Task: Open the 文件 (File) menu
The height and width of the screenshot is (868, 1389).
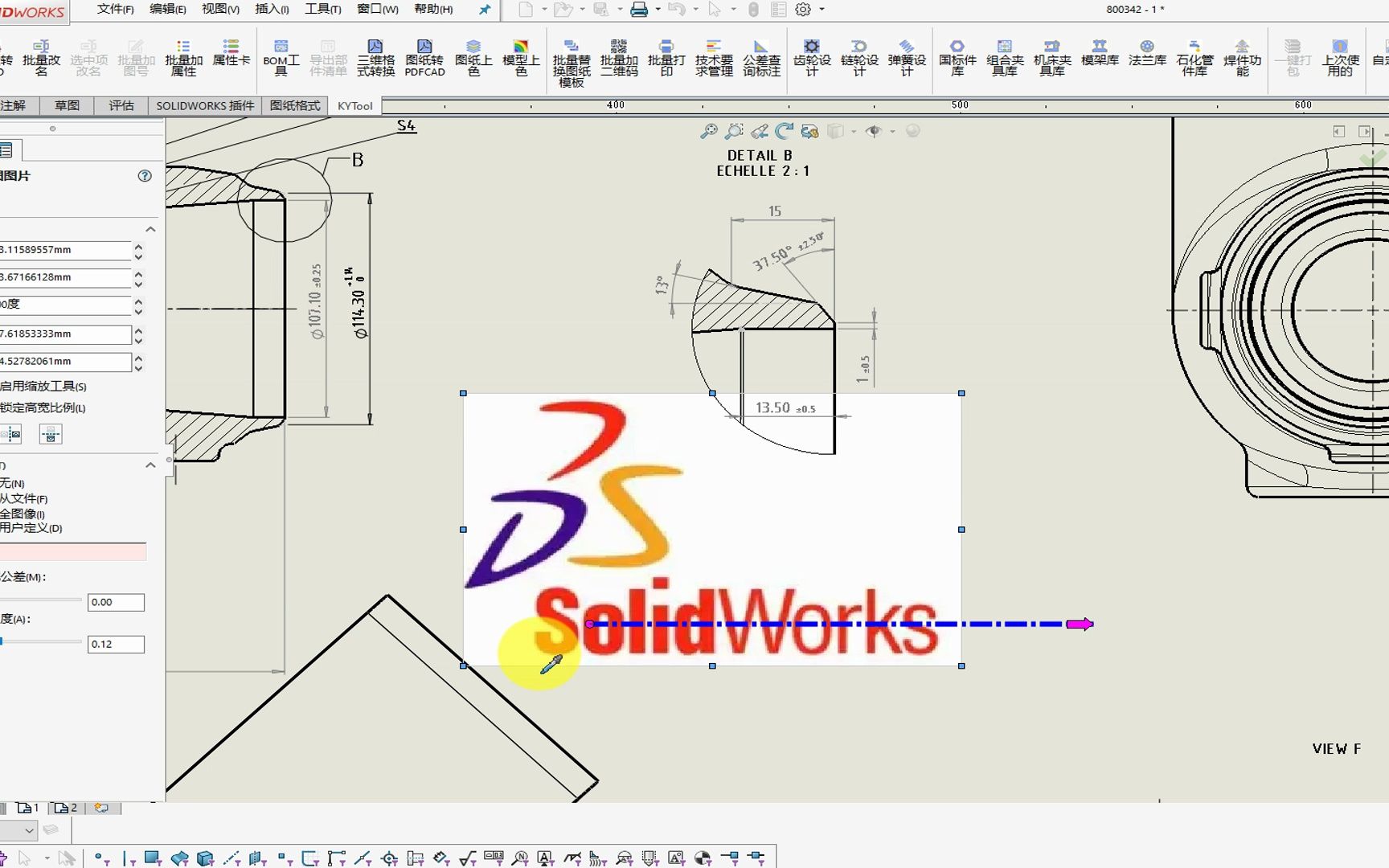Action: pos(115,9)
